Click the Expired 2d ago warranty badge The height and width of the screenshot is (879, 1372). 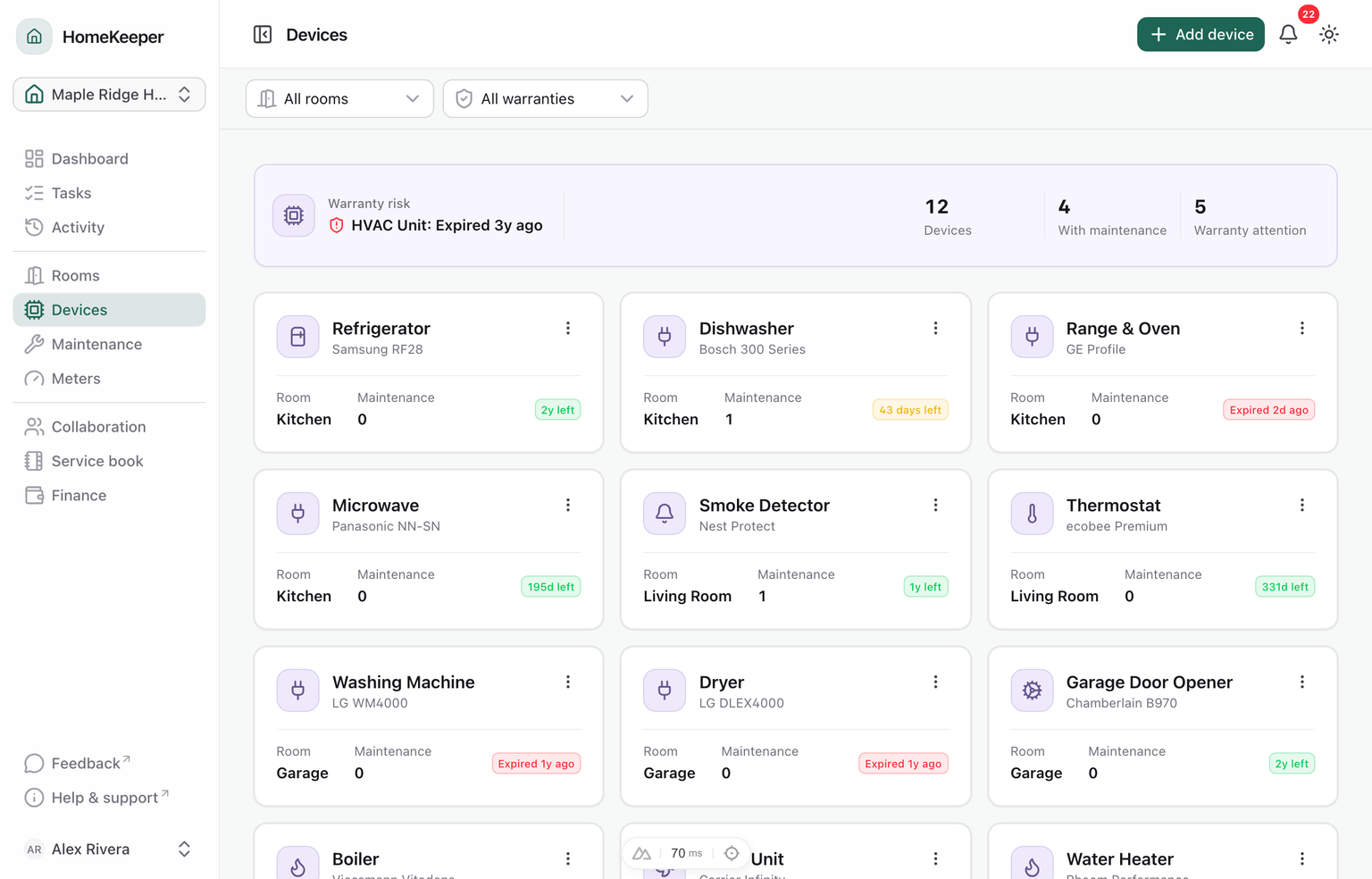pos(1269,410)
